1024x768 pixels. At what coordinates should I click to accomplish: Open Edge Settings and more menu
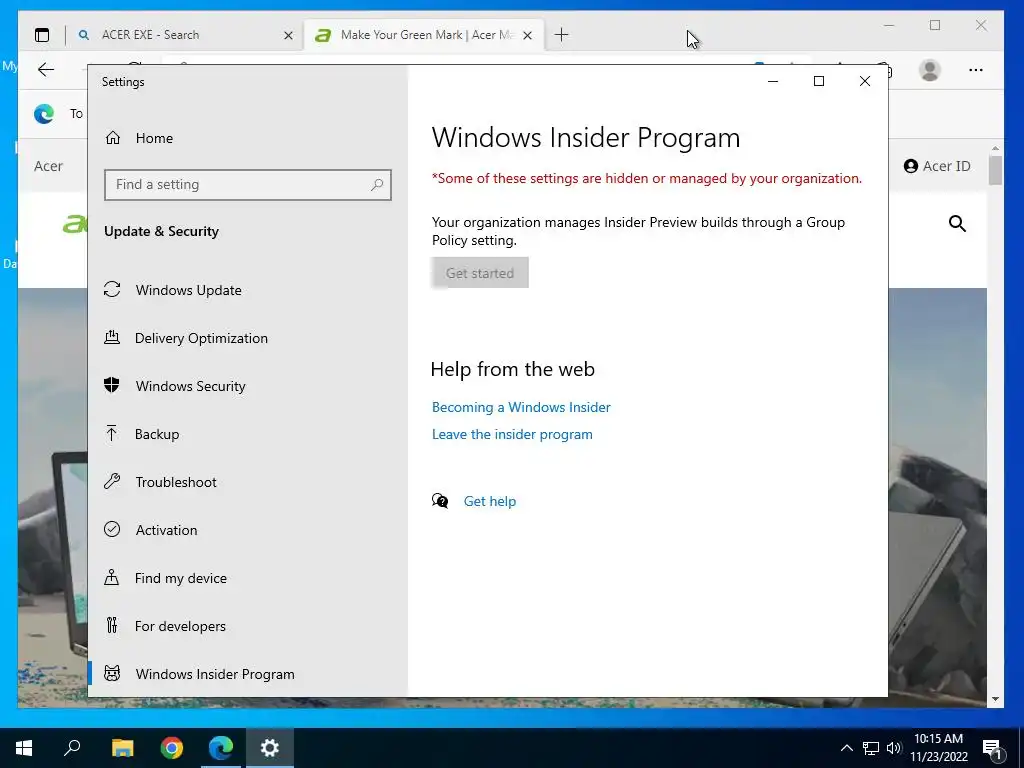pos(976,70)
